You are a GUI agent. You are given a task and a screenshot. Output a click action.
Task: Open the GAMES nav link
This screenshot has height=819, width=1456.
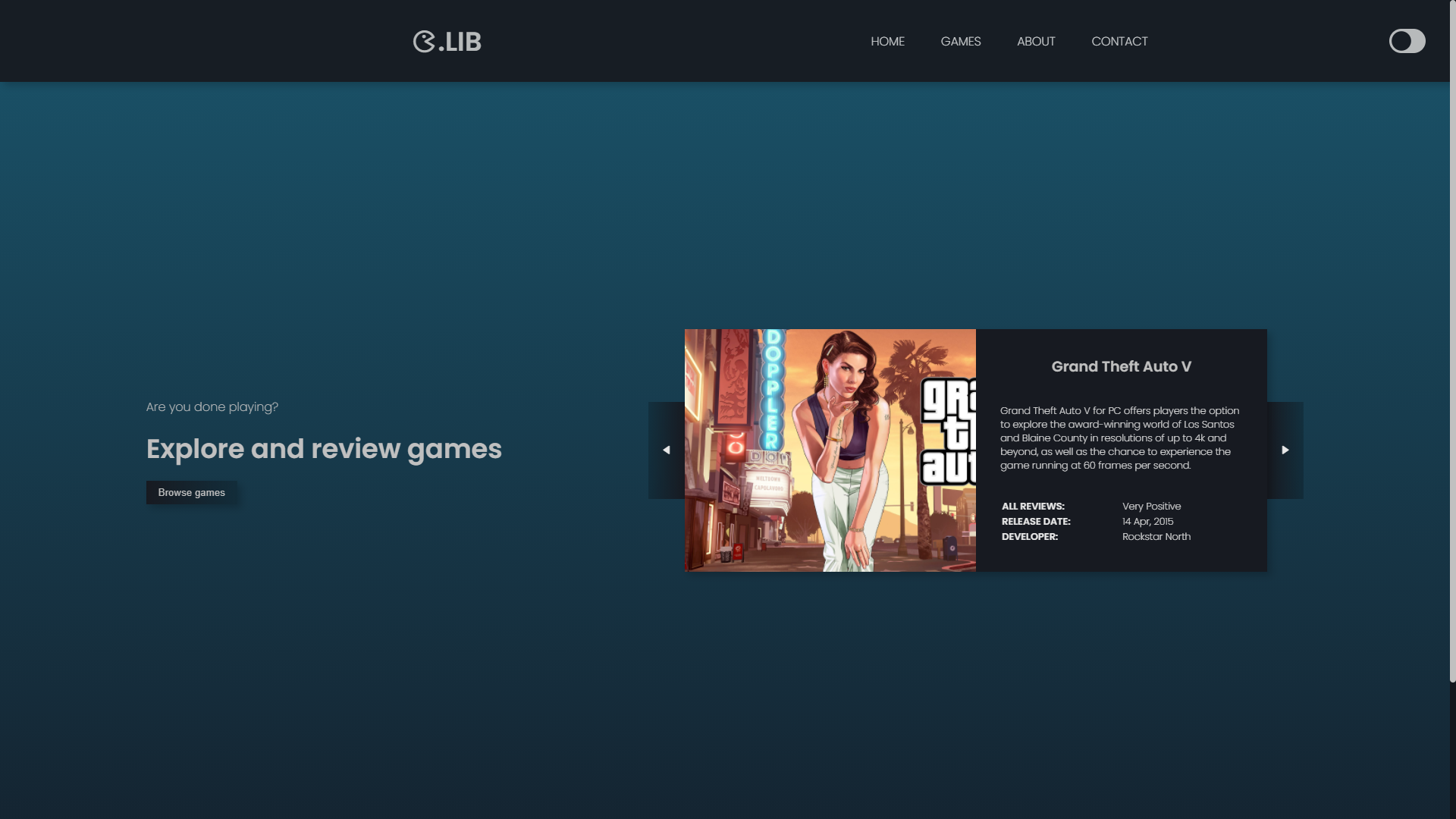pyautogui.click(x=960, y=42)
